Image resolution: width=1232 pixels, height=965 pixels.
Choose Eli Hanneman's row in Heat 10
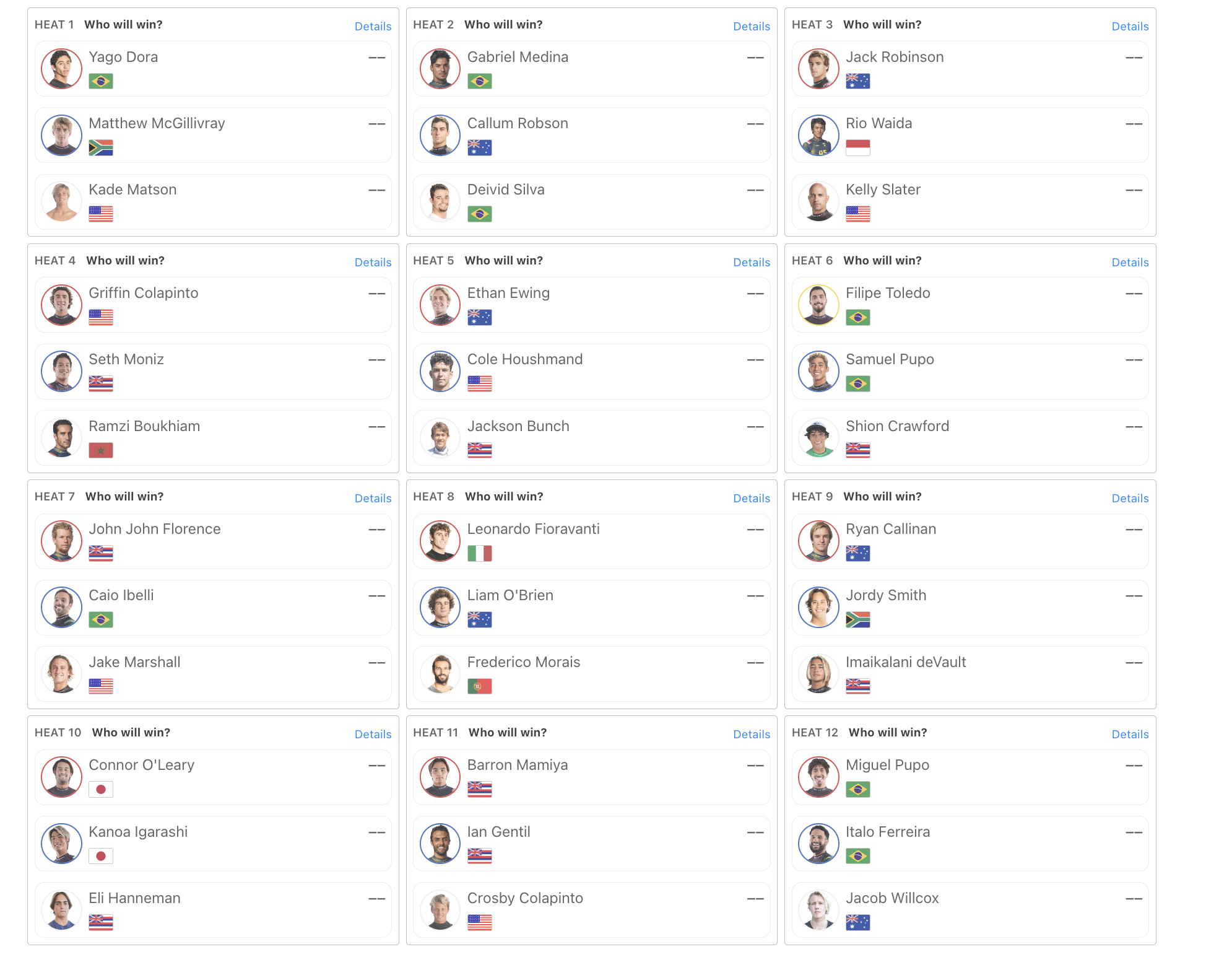(x=213, y=910)
